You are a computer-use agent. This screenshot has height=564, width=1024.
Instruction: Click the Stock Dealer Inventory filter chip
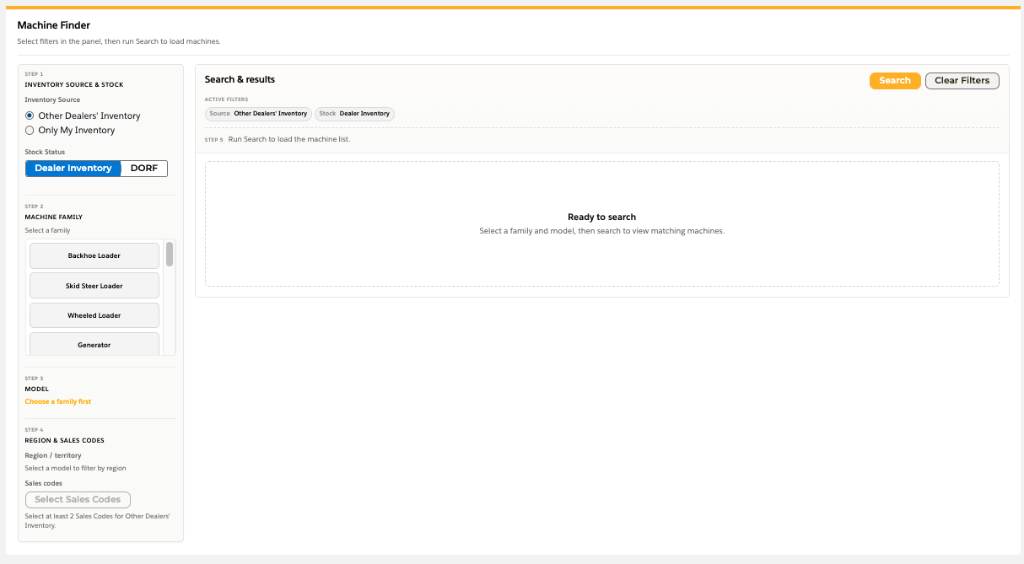pyautogui.click(x=355, y=114)
